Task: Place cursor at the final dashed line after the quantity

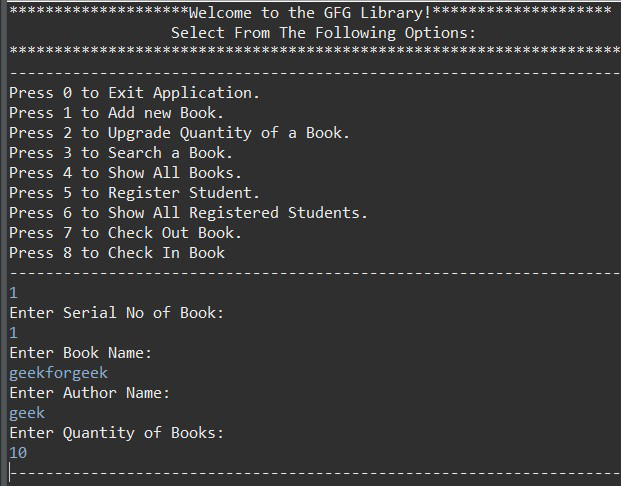Action: click(x=315, y=473)
